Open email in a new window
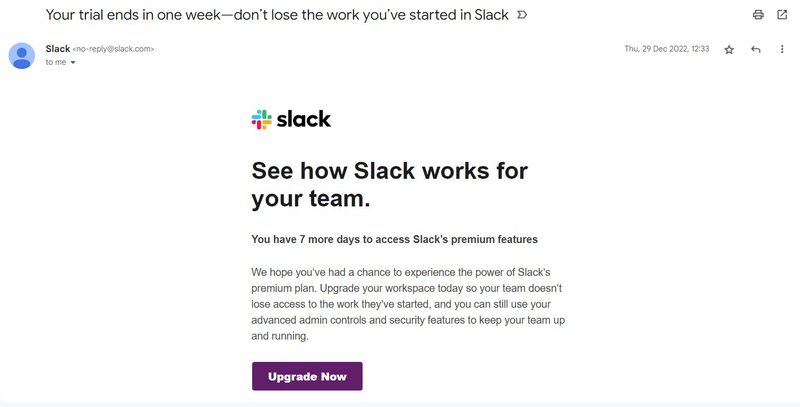The height and width of the screenshot is (407, 800). tap(782, 15)
